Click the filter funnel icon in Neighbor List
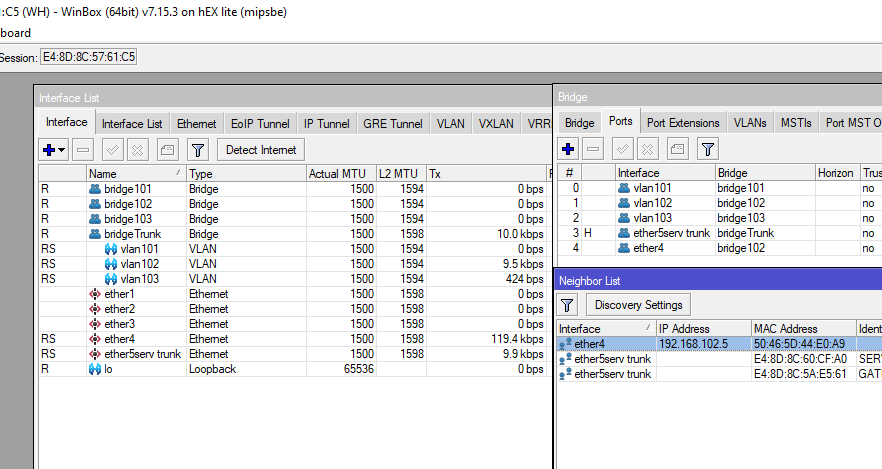The image size is (882, 469). coord(567,305)
